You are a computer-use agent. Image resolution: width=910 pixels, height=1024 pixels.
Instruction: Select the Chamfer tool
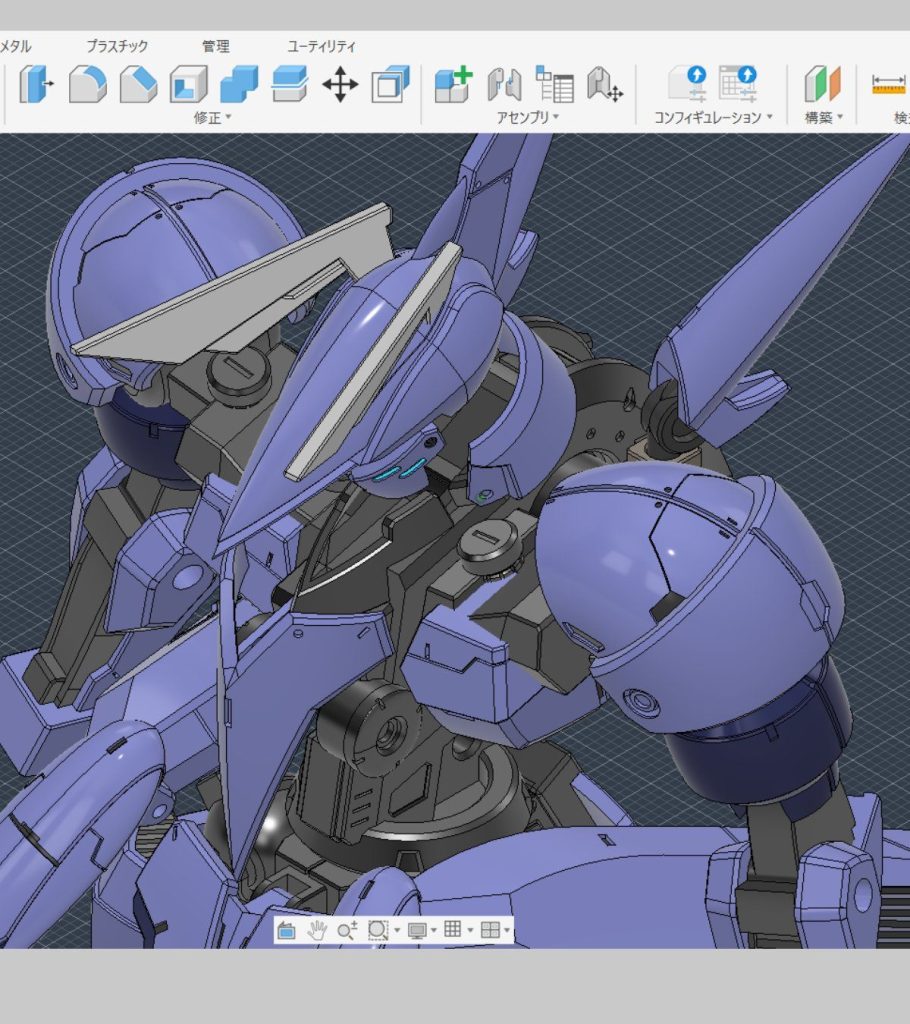pos(138,84)
